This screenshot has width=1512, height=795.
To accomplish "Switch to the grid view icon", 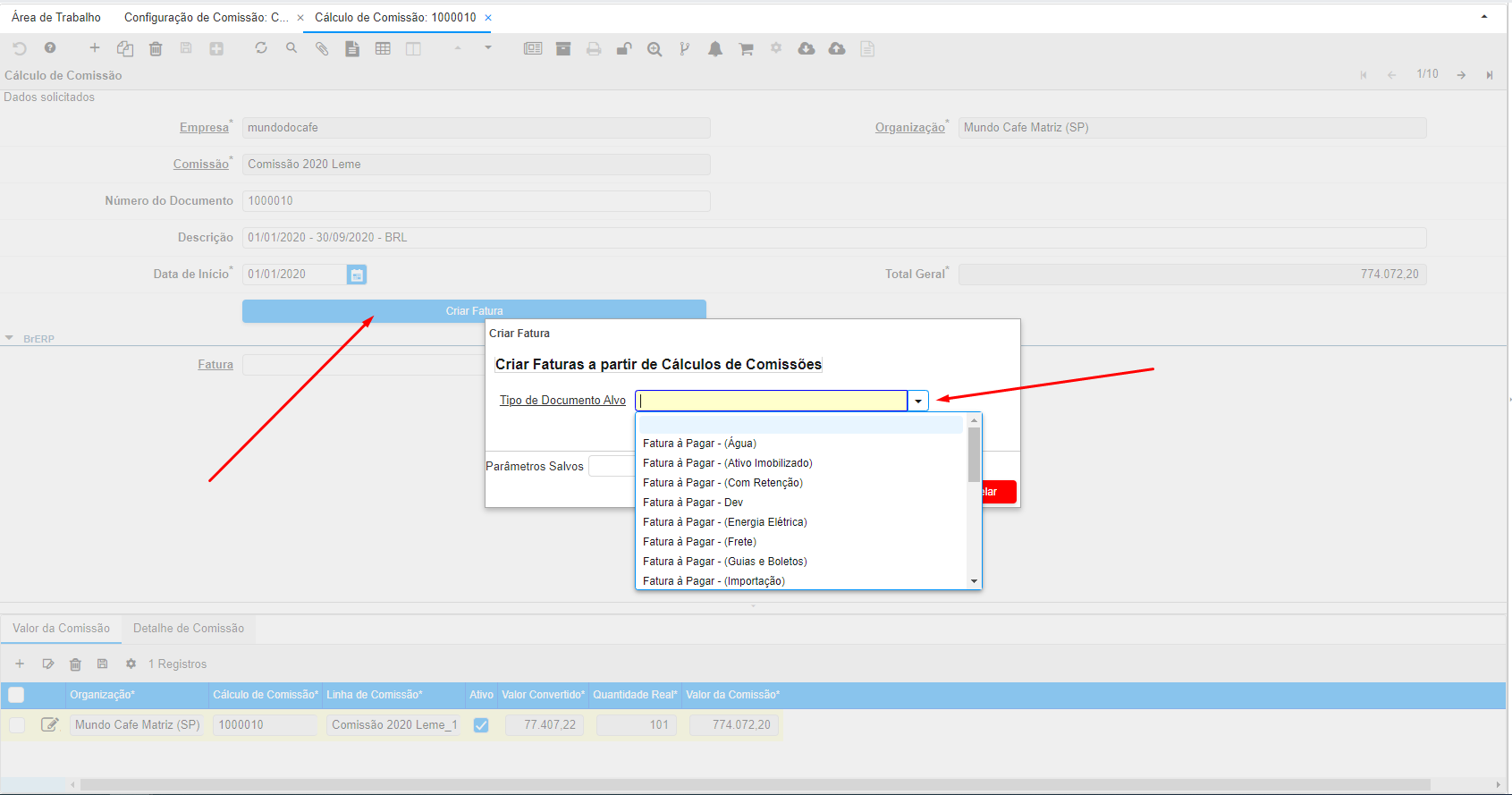I will click(x=383, y=48).
